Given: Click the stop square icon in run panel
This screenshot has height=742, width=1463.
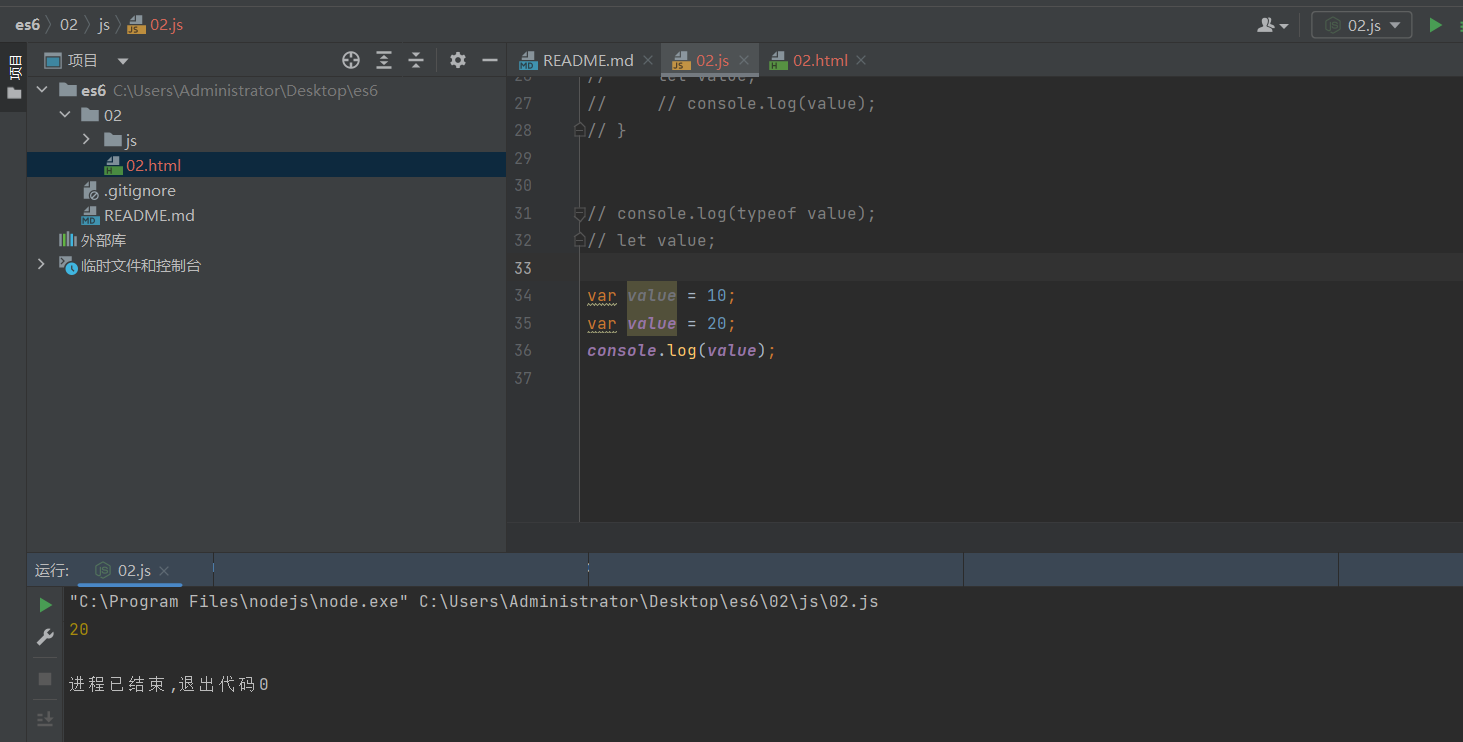Looking at the screenshot, I should (x=45, y=679).
